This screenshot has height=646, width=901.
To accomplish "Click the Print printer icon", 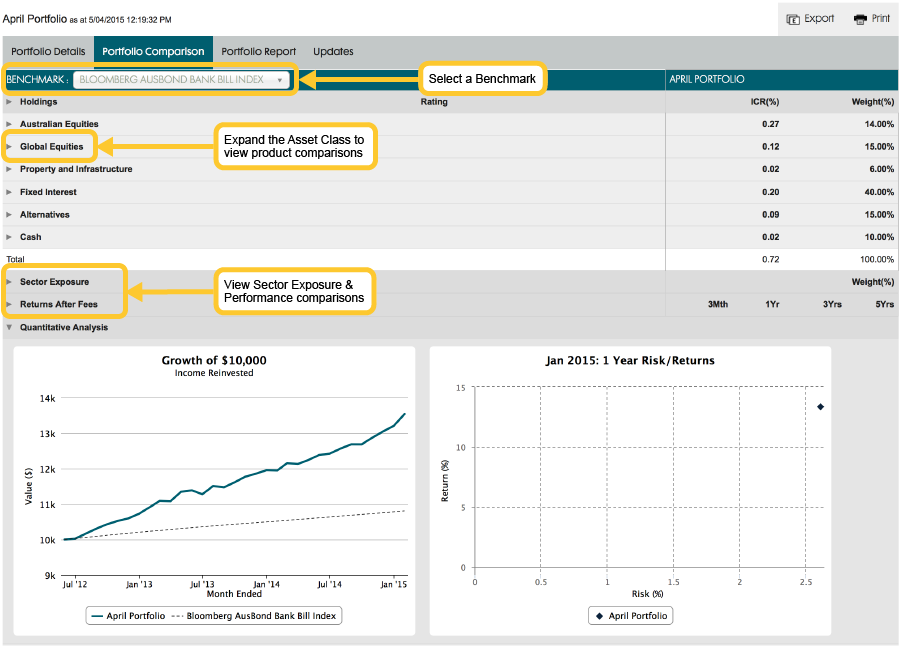I will coord(860,19).
